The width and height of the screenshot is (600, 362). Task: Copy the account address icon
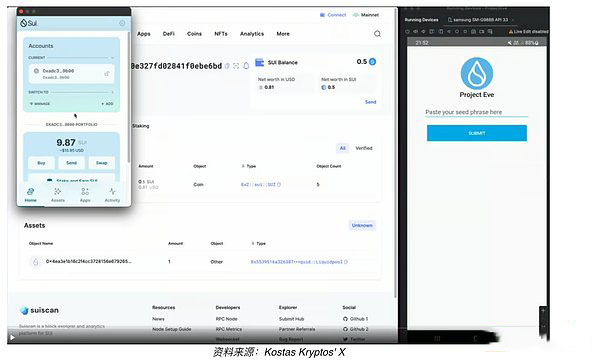click(227, 66)
